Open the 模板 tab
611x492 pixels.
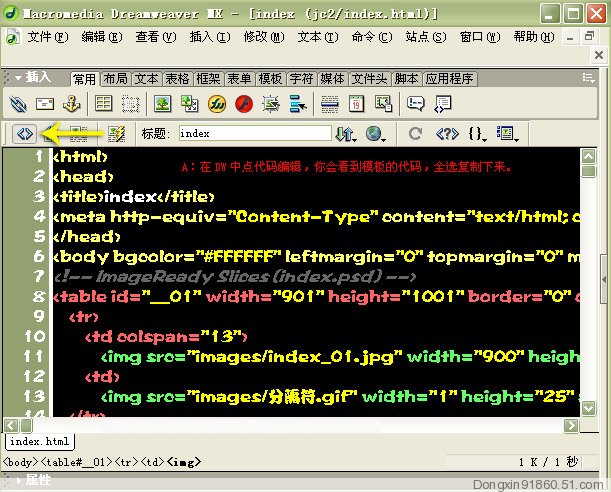[270, 79]
